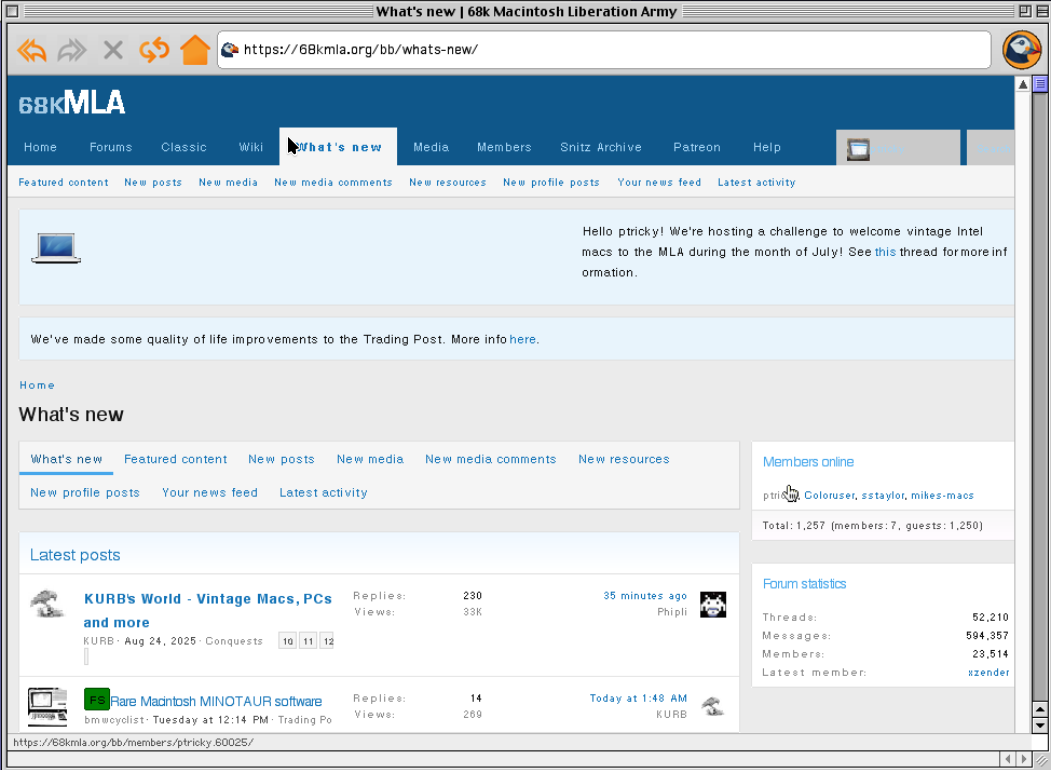1051x770 pixels.
Task: Click the horizontal scrollbar right arrow
Action: [x=1023, y=759]
